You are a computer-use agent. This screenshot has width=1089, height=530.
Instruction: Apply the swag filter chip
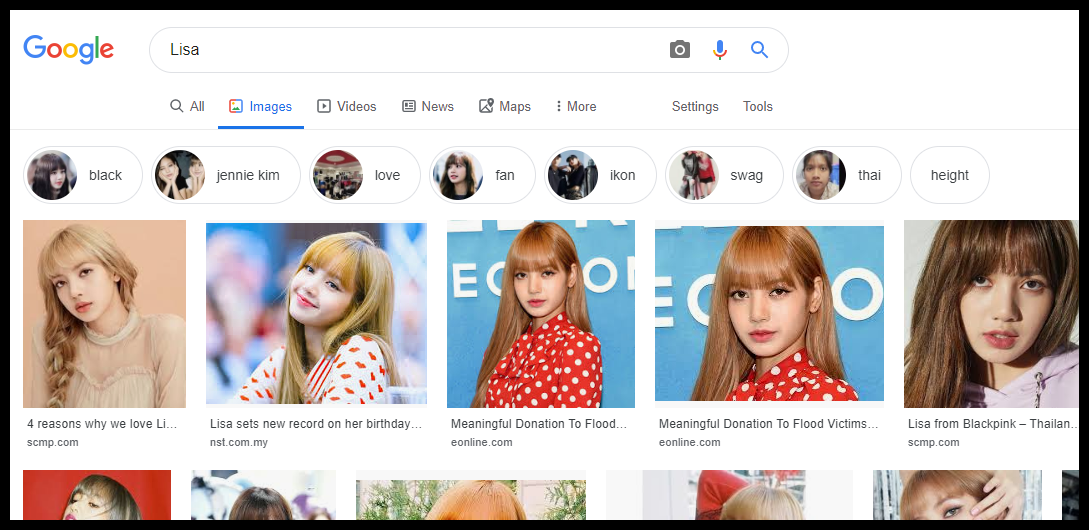[x=724, y=175]
